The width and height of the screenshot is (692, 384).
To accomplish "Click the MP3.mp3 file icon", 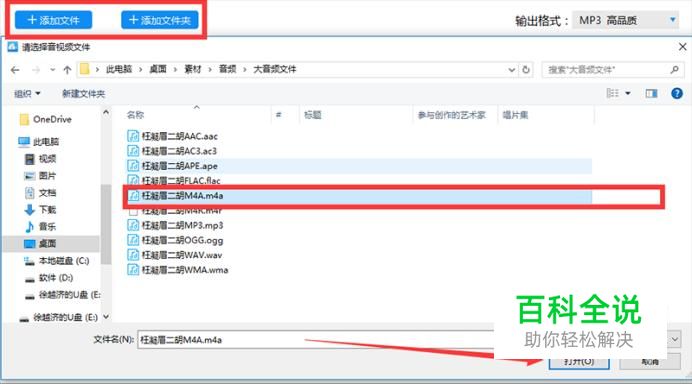I will (x=133, y=225).
